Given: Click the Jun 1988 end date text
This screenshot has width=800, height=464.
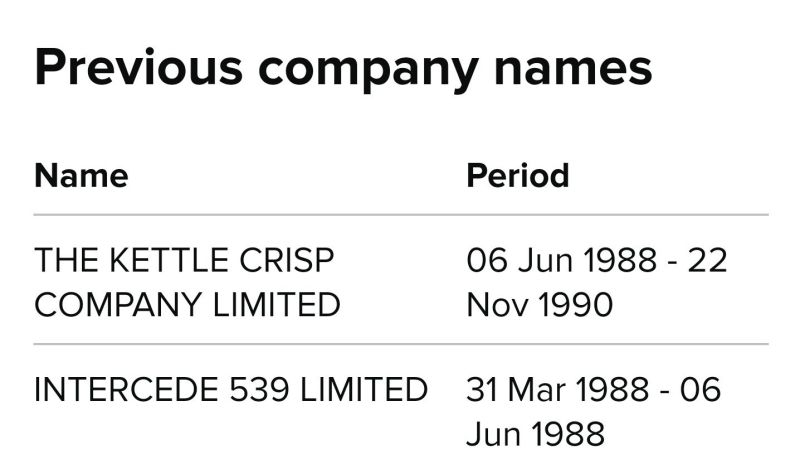Looking at the screenshot, I should tap(536, 434).
